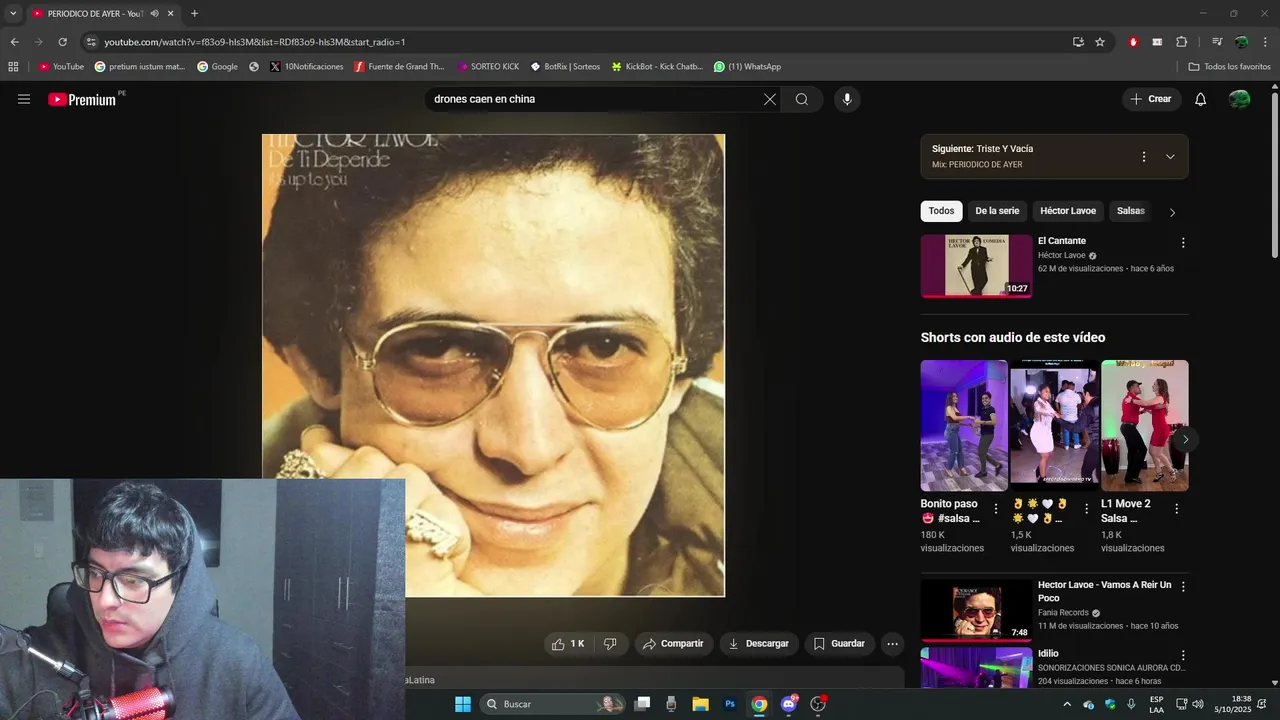Open Chrome three-dot menu
Screen dimensions: 1280x720
click(x=1264, y=42)
